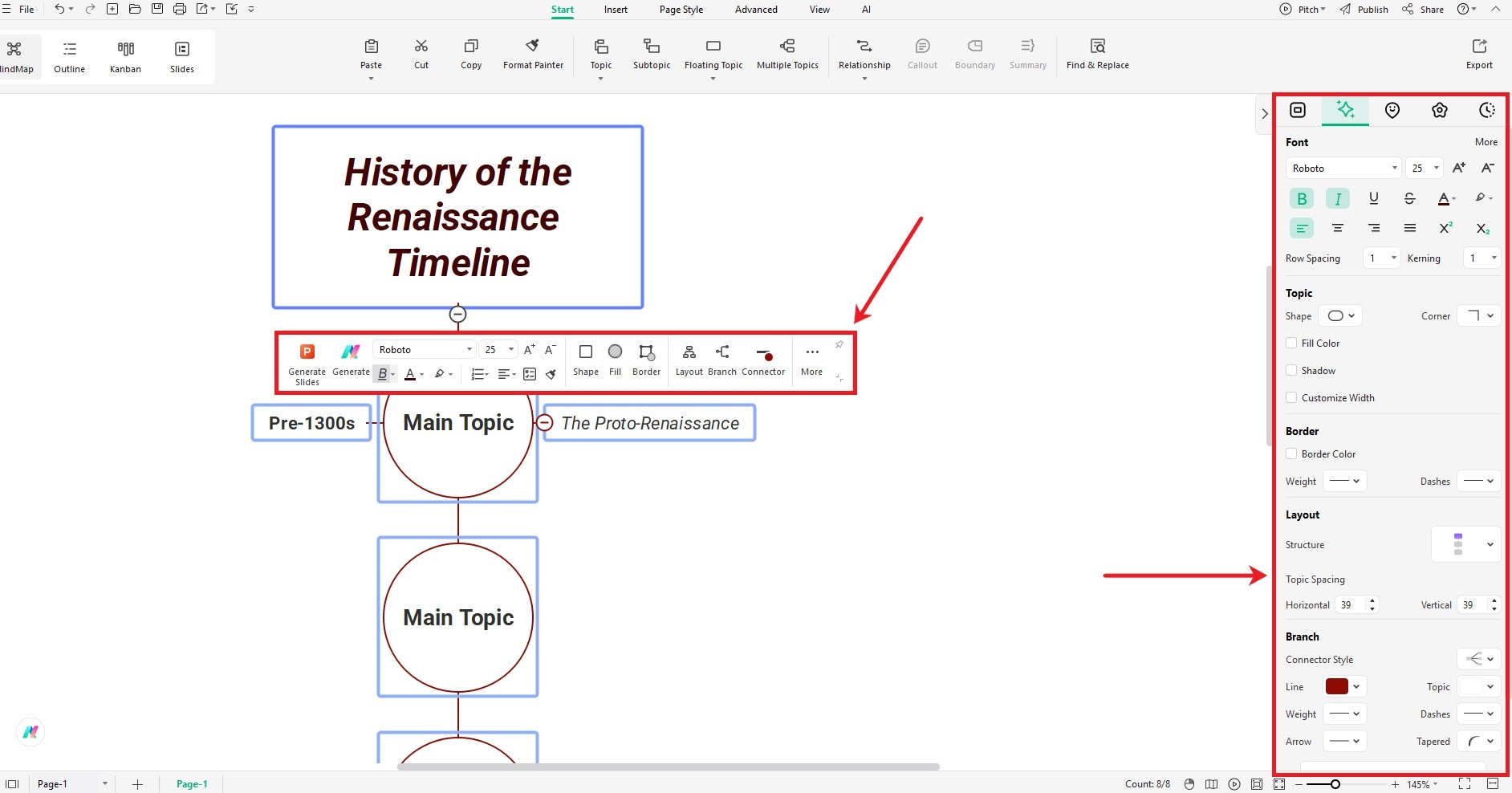The width and height of the screenshot is (1512, 793).
Task: Pin the floating toolbar
Action: [x=839, y=345]
